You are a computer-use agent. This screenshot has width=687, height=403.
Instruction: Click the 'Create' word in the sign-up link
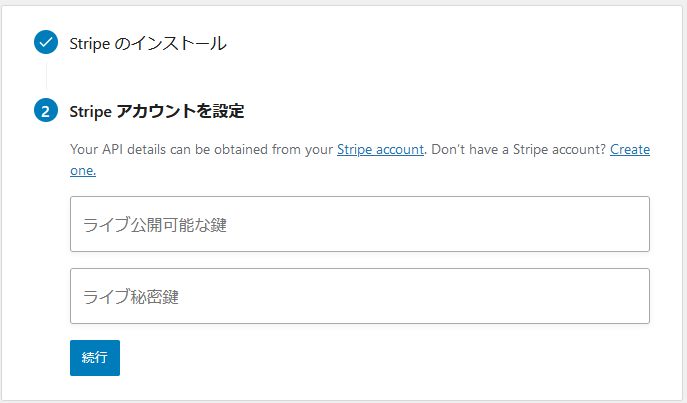tap(630, 149)
